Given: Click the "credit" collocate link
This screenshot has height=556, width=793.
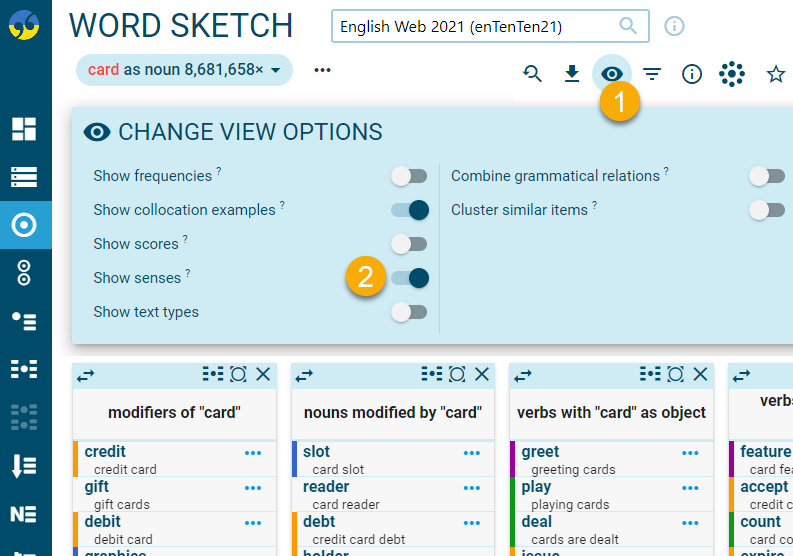Looking at the screenshot, I should (x=105, y=452).
